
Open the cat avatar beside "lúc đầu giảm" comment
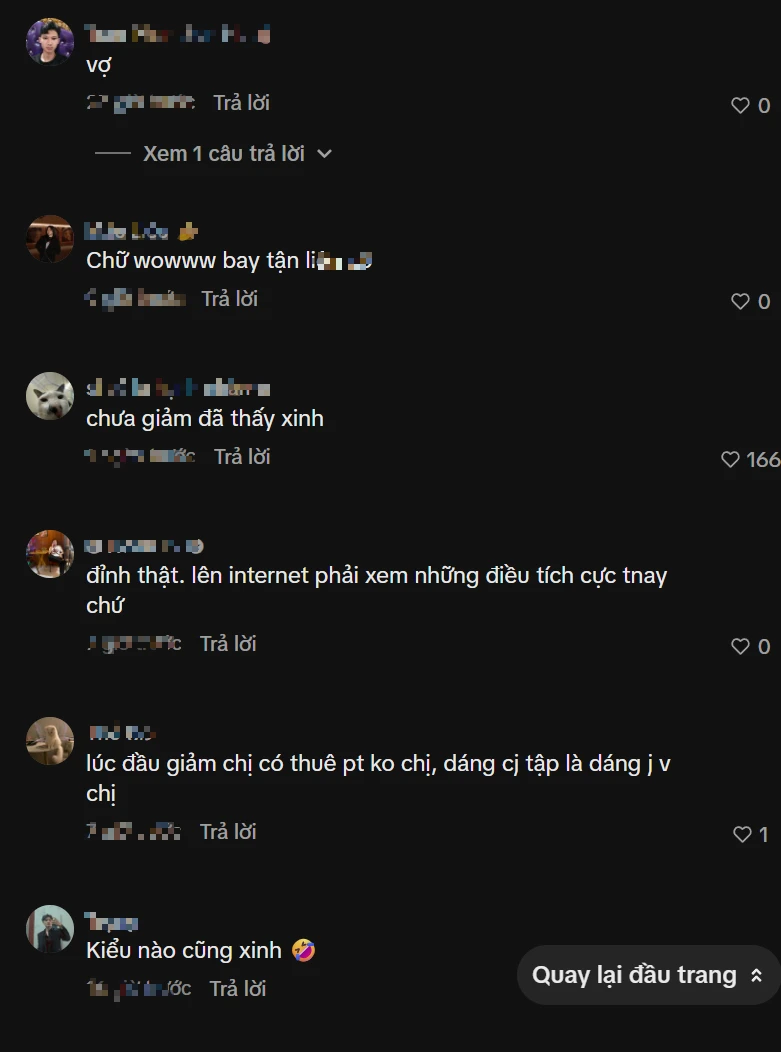[x=50, y=741]
